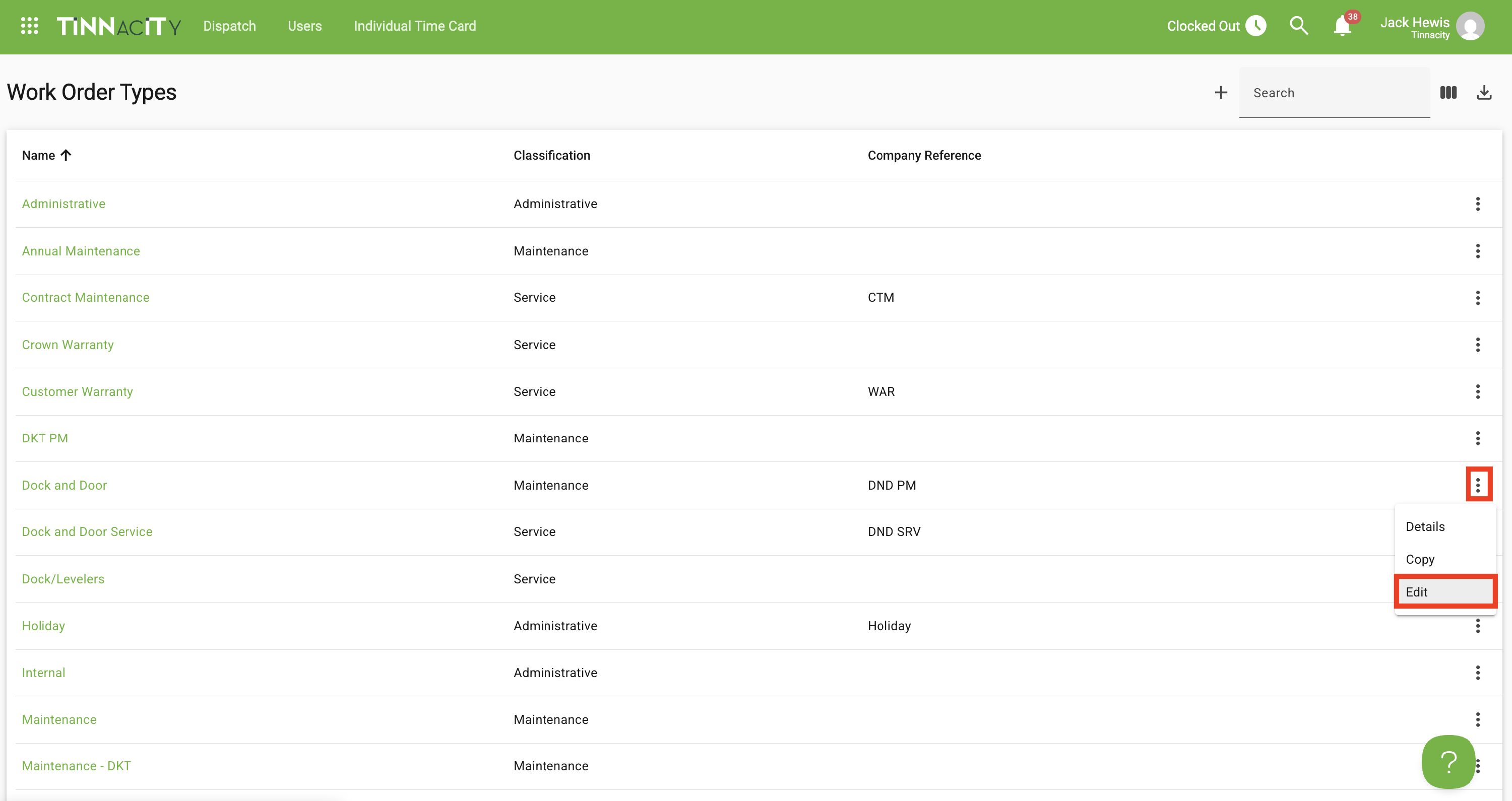The width and height of the screenshot is (1512, 801).
Task: Open actions menu for Internal row
Action: click(1478, 673)
